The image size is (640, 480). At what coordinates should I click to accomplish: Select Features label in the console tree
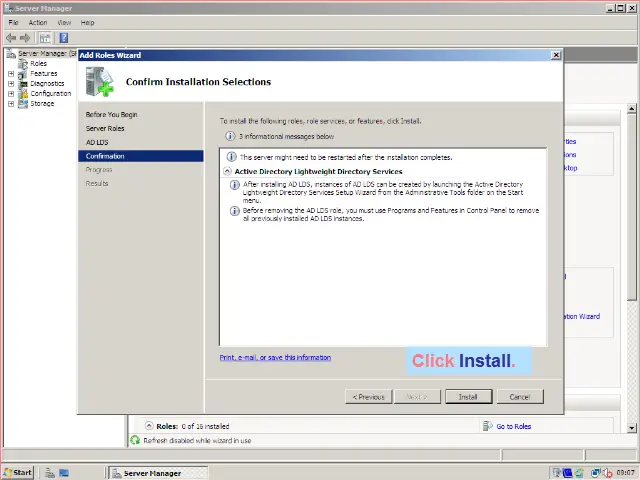click(44, 74)
